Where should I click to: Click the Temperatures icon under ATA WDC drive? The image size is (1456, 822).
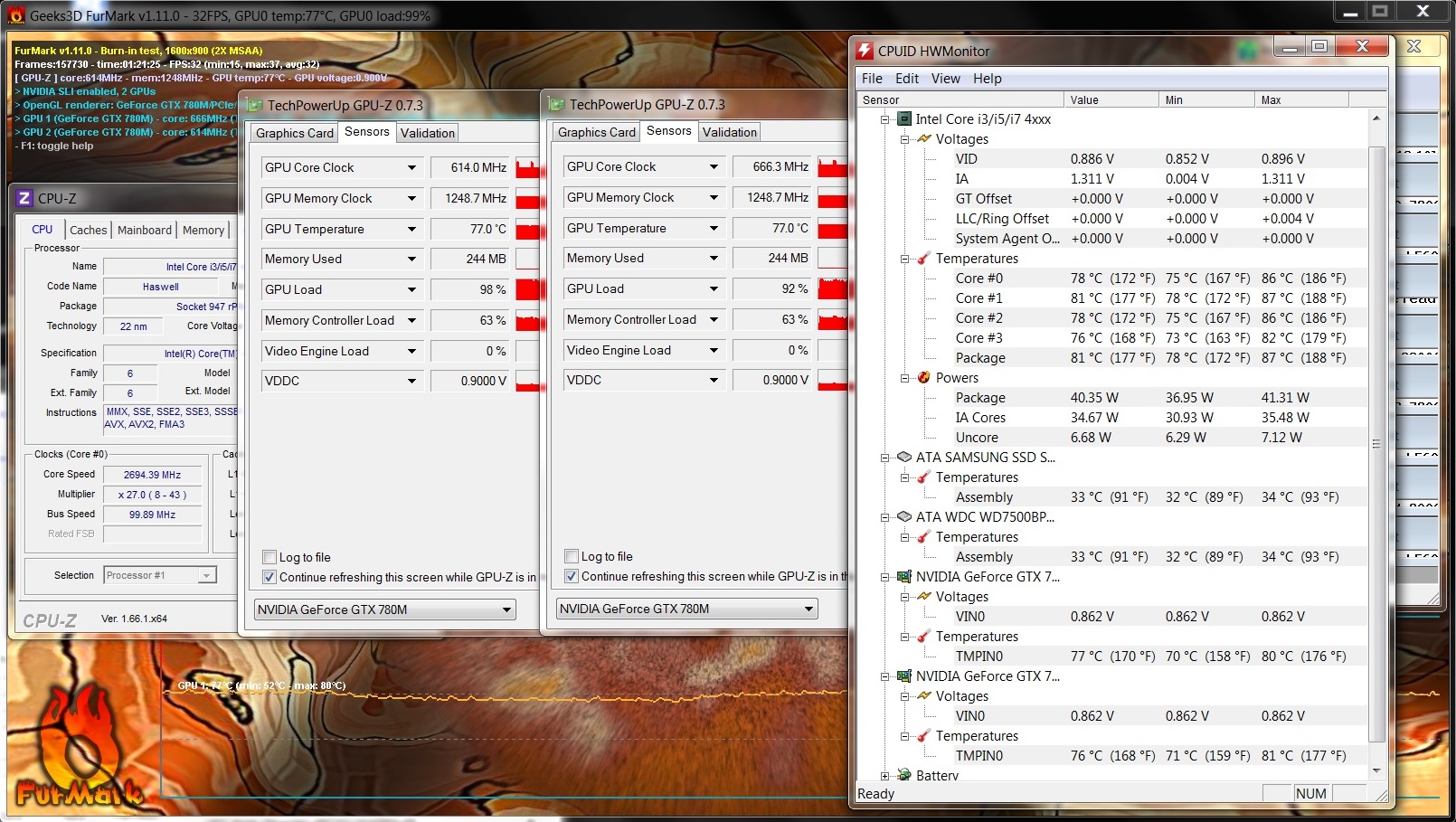point(923,537)
